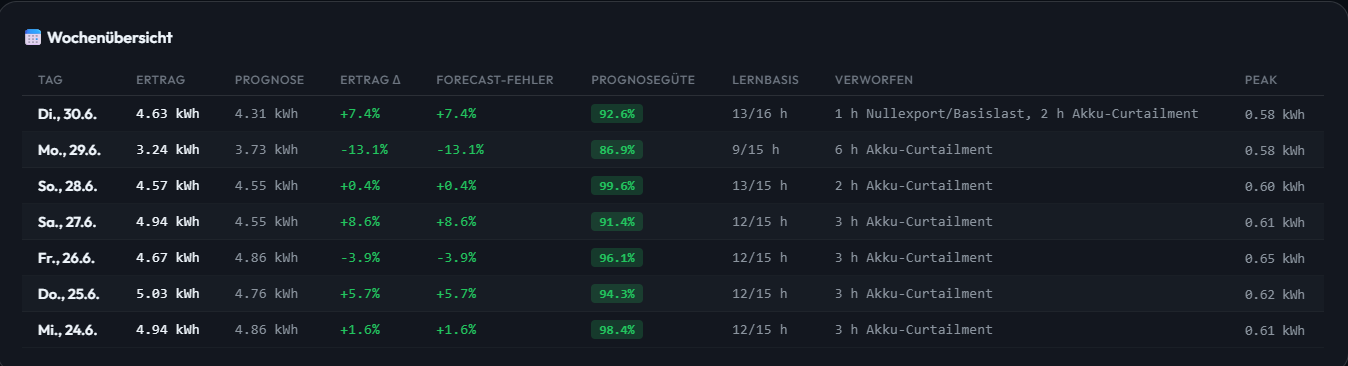Select the Prognosegüte badge 92.6%

click(617, 114)
